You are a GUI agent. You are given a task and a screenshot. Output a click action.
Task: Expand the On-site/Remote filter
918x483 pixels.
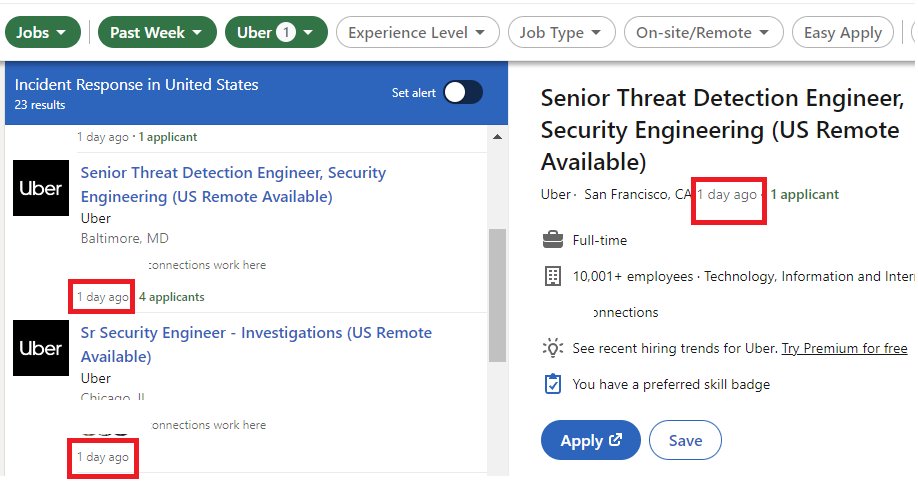tap(703, 32)
